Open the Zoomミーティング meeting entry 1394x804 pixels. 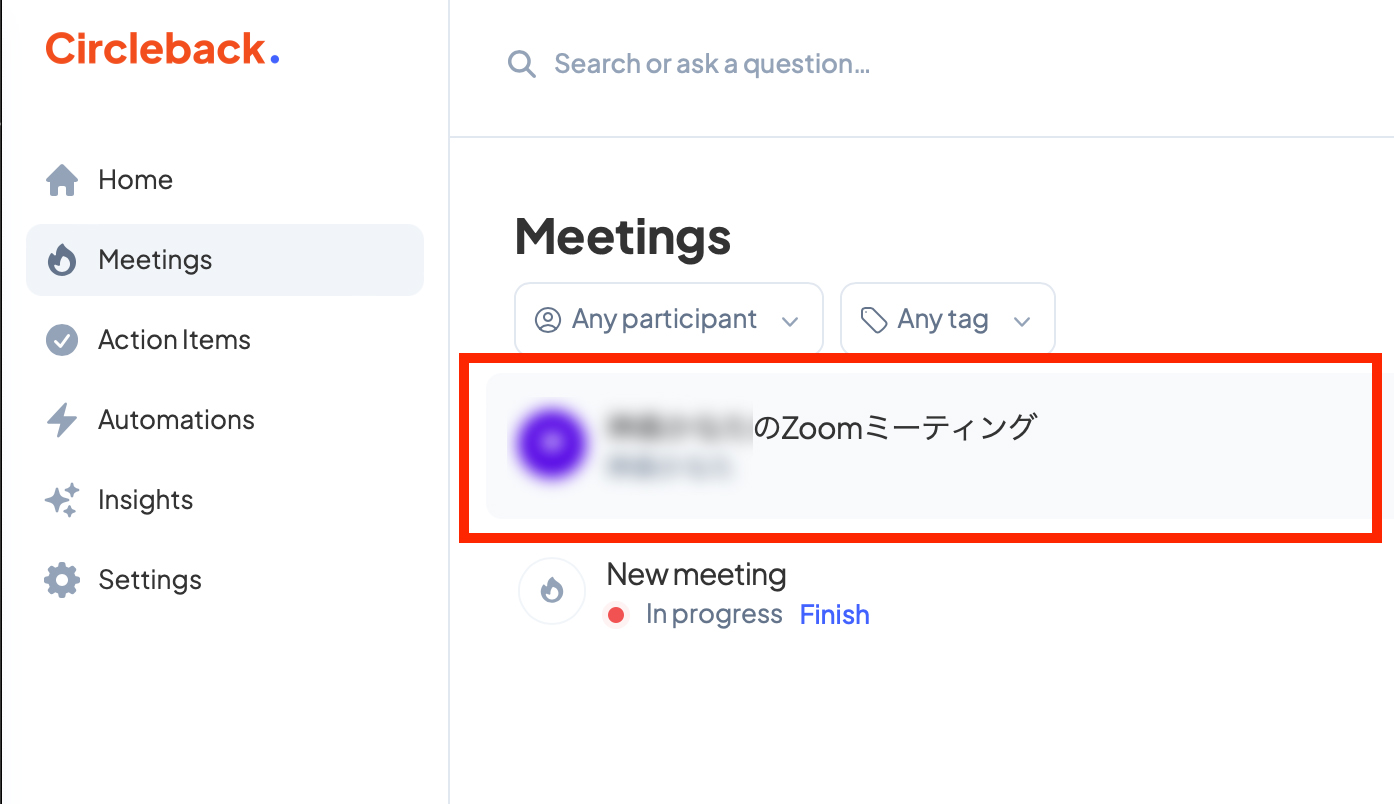click(x=895, y=428)
